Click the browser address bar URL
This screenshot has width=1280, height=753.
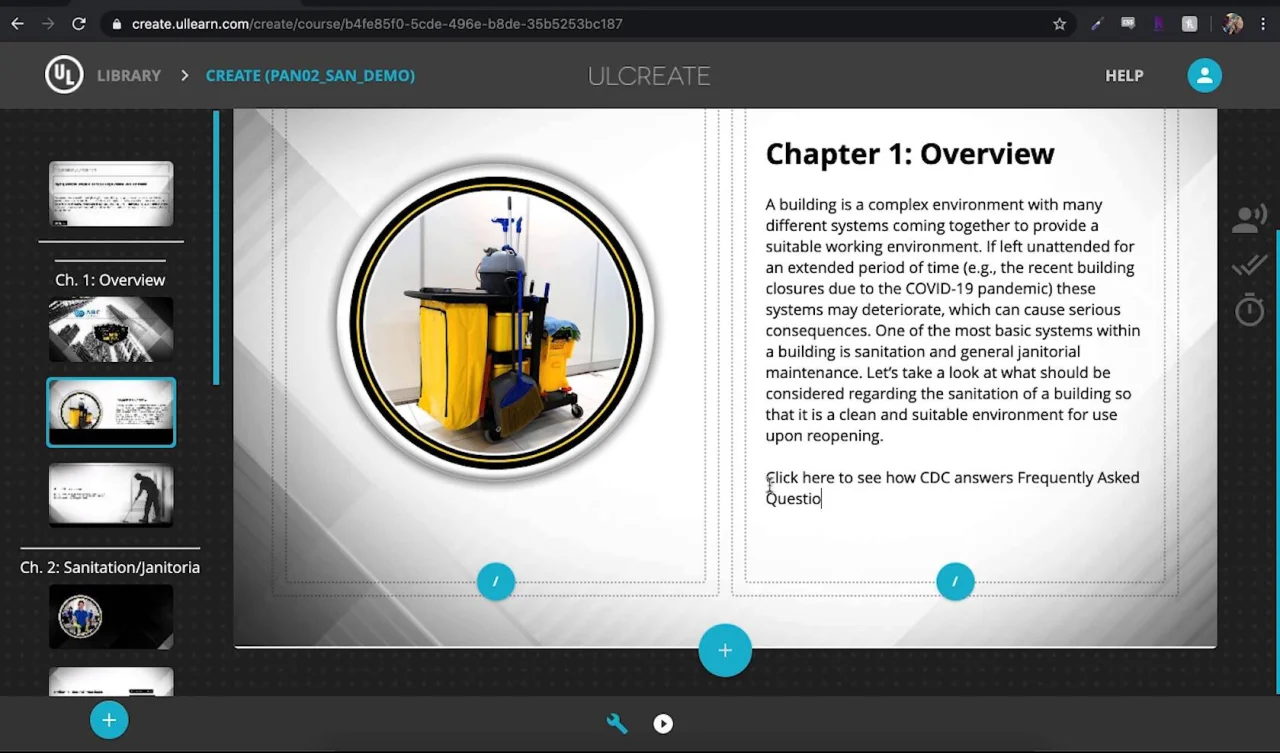pyautogui.click(x=377, y=24)
